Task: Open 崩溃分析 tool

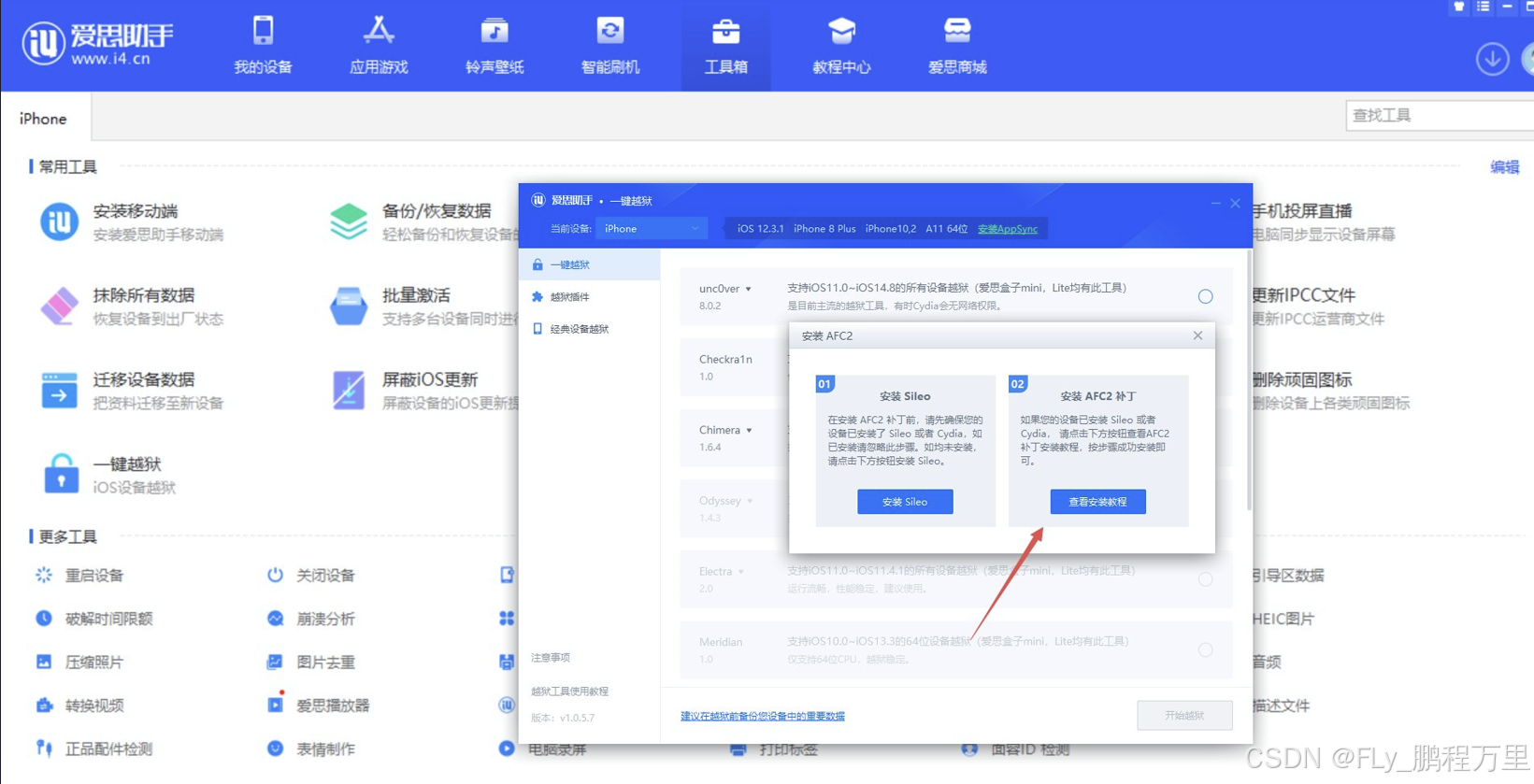Action: [311, 619]
